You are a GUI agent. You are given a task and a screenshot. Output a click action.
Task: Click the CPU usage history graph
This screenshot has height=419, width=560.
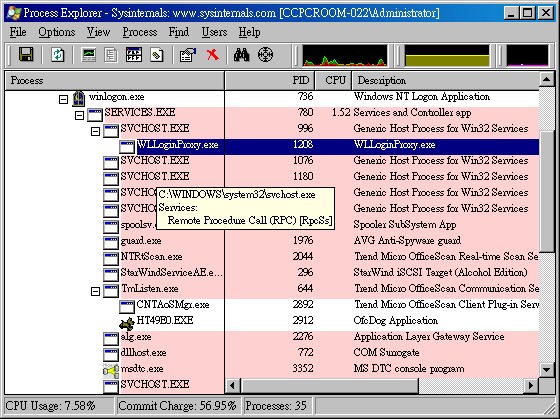(x=345, y=55)
